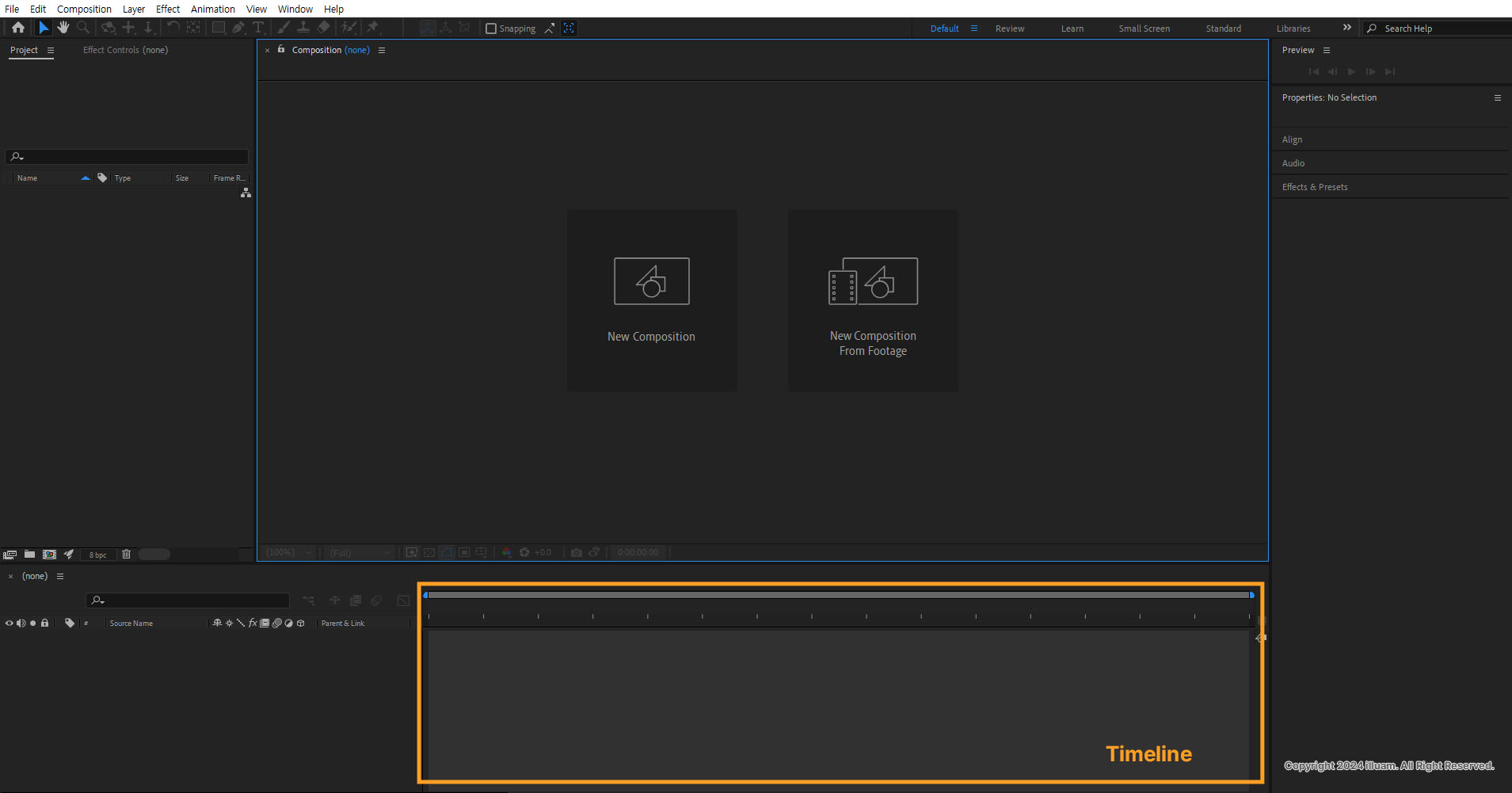Open the File menu

pyautogui.click(x=12, y=9)
